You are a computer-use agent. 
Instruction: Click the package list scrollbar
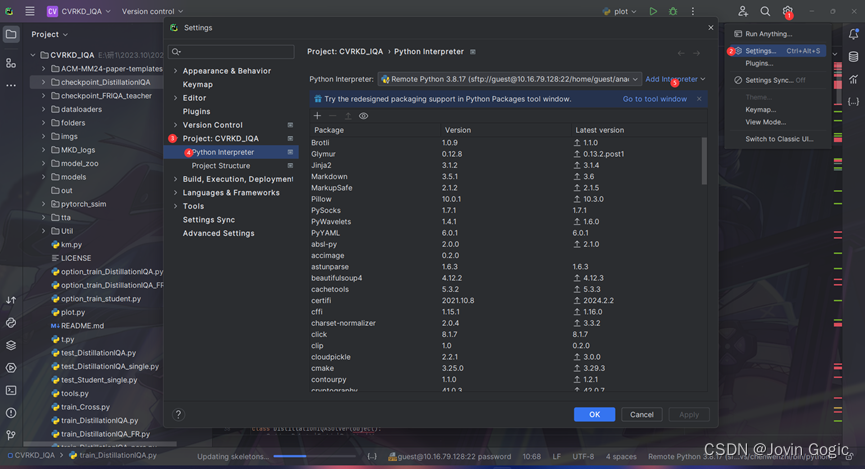pyautogui.click(x=704, y=161)
